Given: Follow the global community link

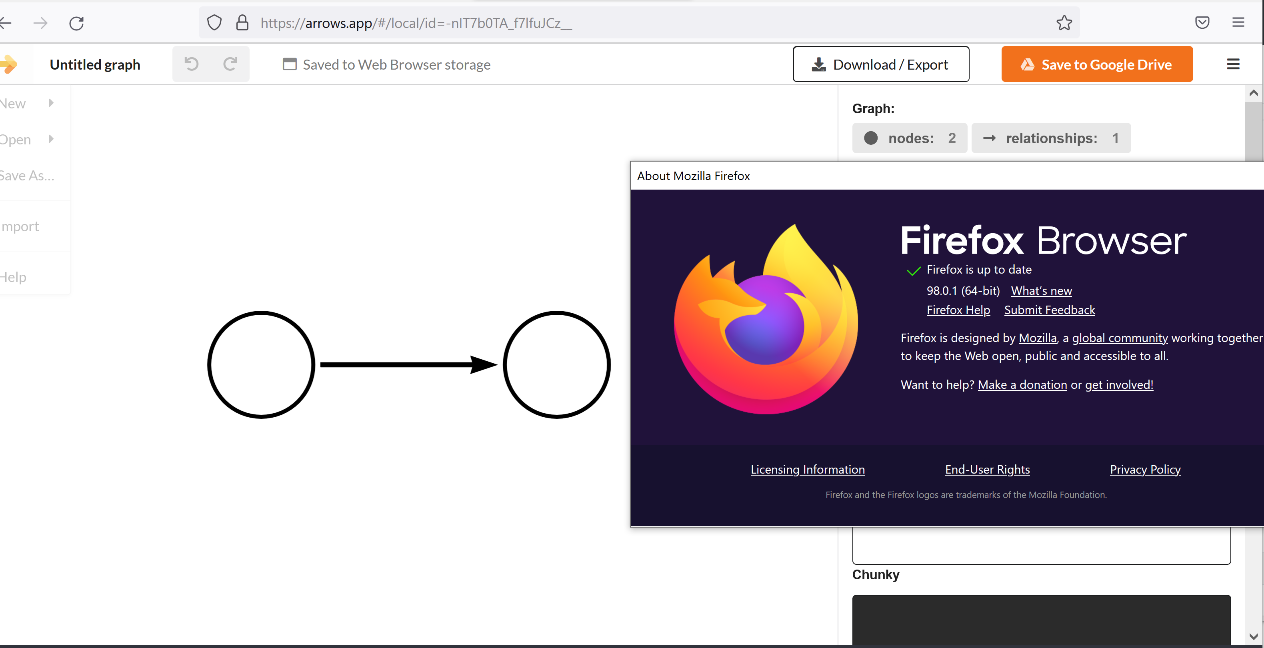Looking at the screenshot, I should click(1120, 338).
